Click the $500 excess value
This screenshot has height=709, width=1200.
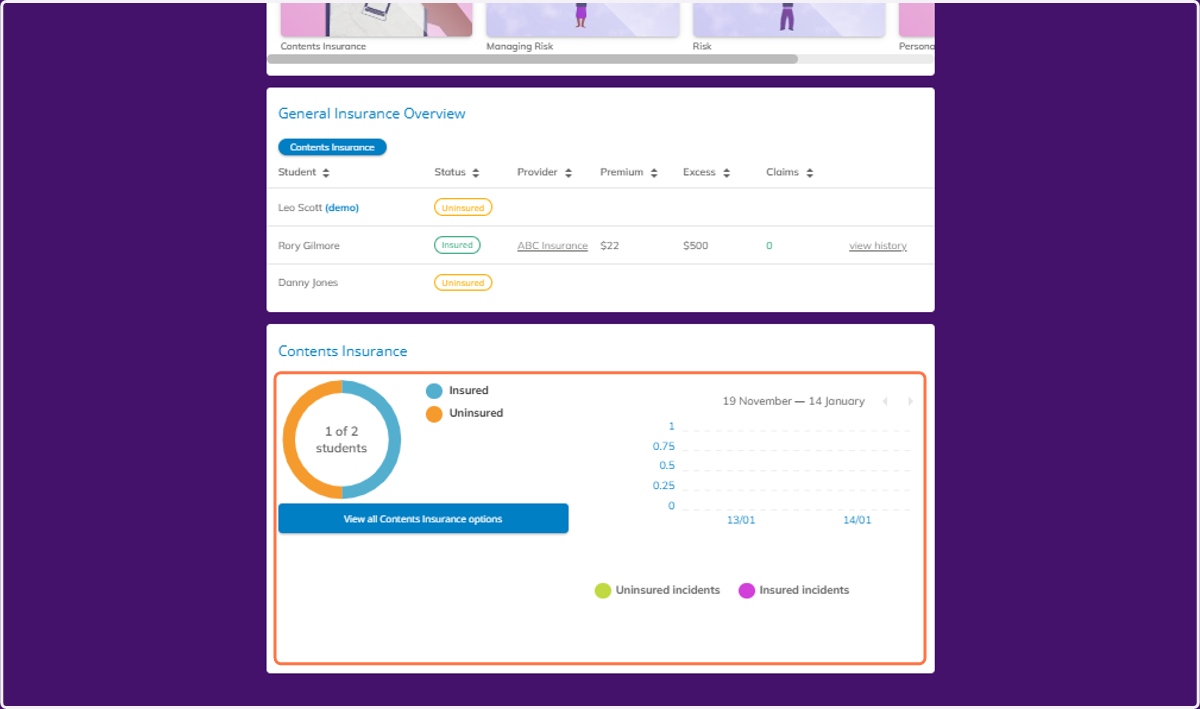coord(695,245)
